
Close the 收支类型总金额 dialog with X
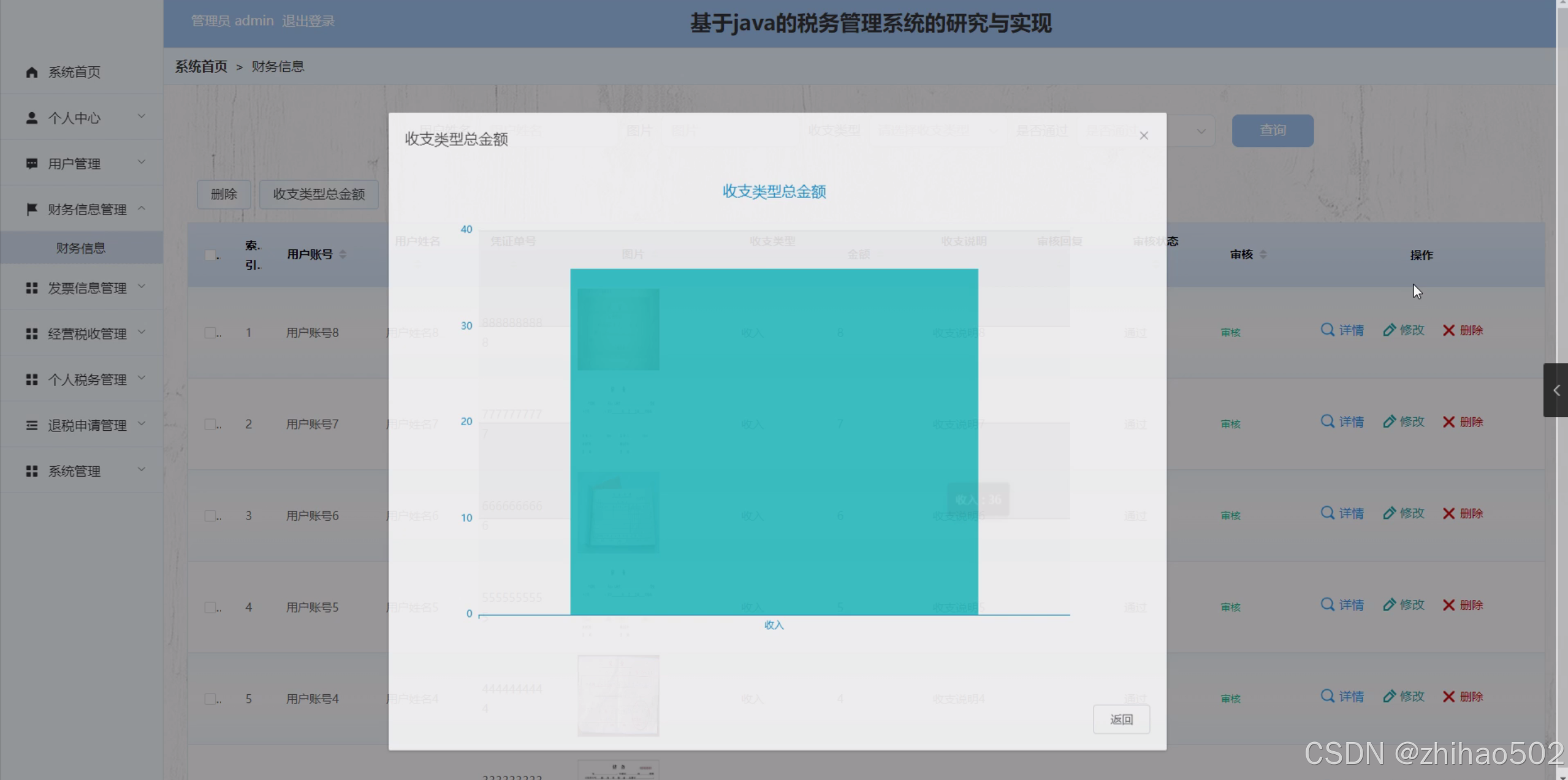coord(1144,136)
